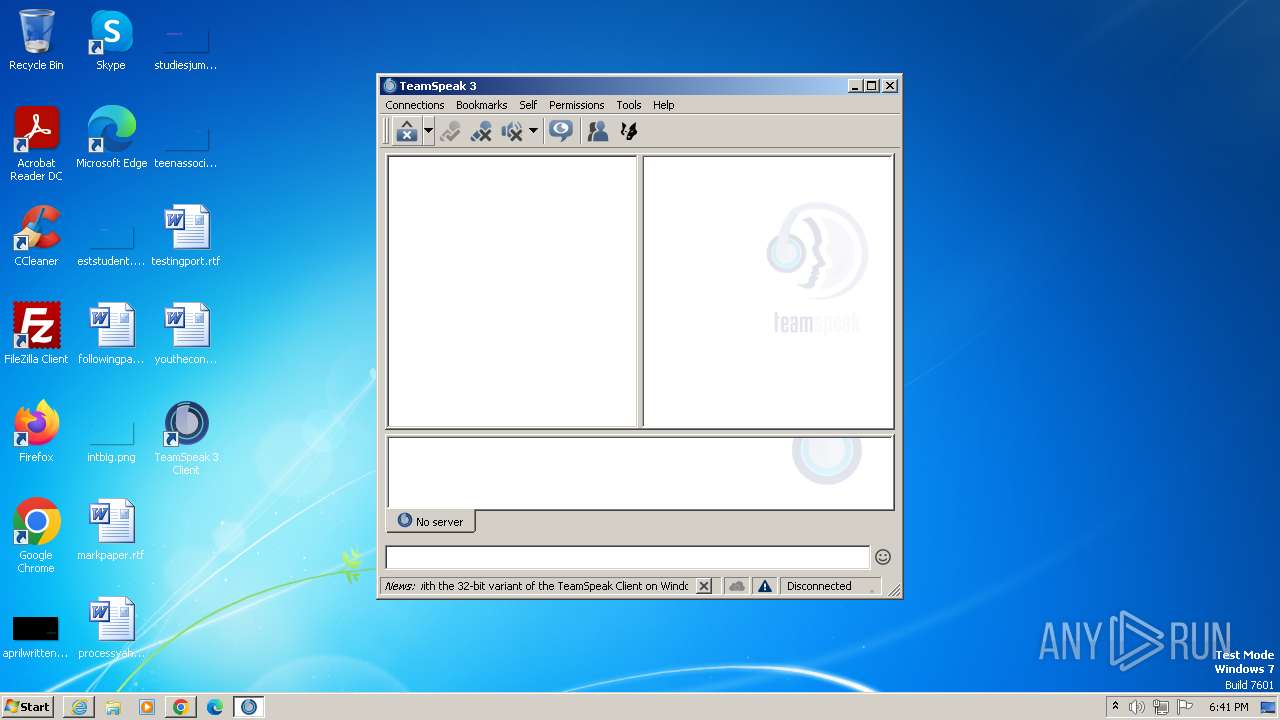Select the TeamSpeak 3 Client desktop shortcut

pos(186,438)
